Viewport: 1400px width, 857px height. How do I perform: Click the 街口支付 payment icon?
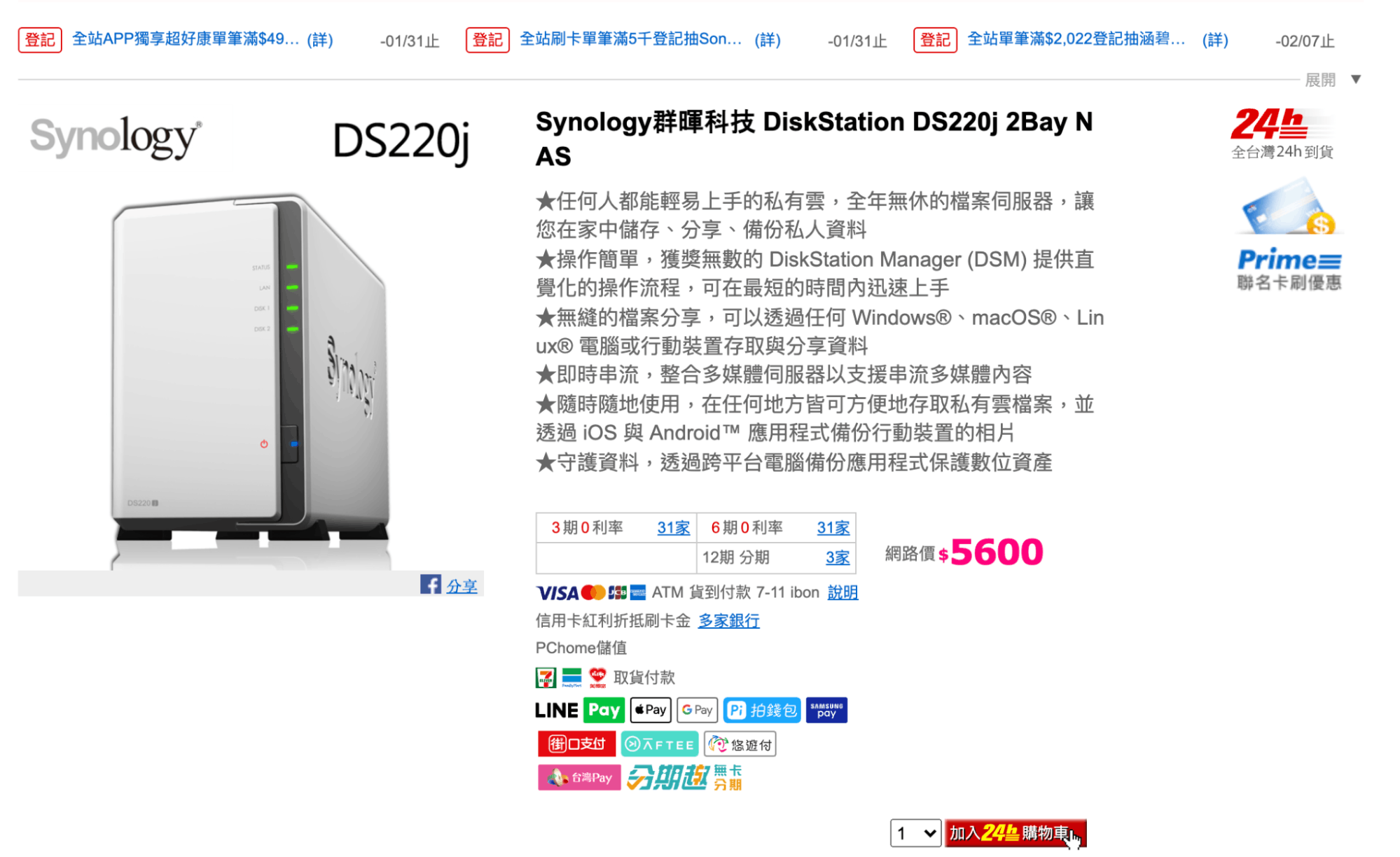tap(576, 744)
